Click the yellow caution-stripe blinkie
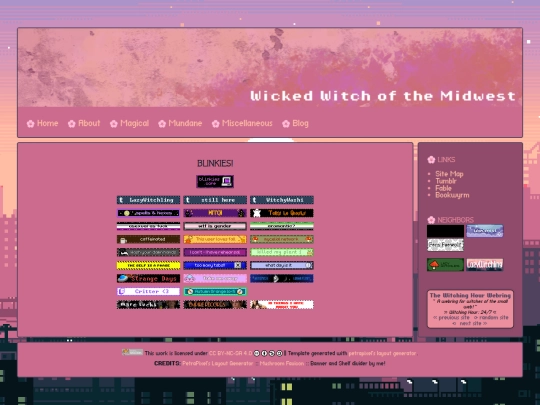The width and height of the screenshot is (540, 405). click(x=148, y=265)
